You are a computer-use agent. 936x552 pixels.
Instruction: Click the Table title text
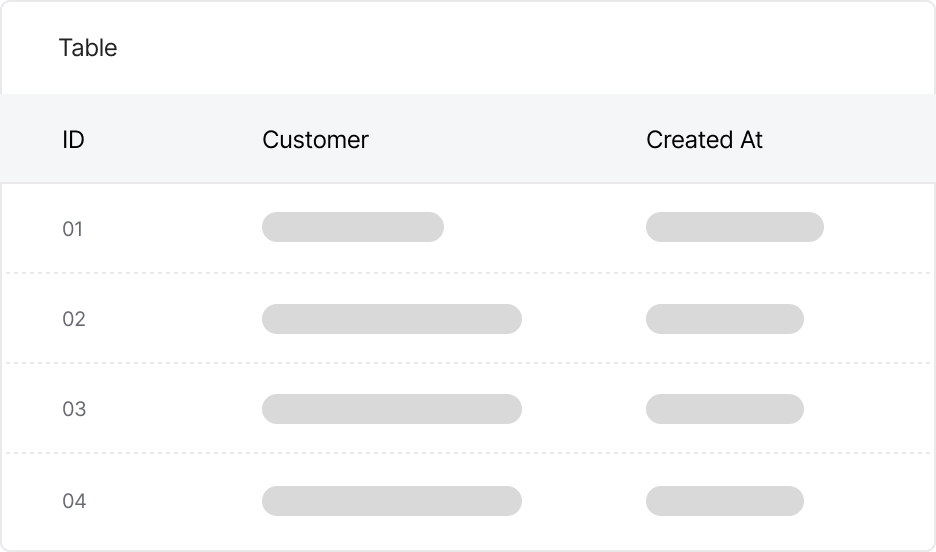tap(88, 48)
